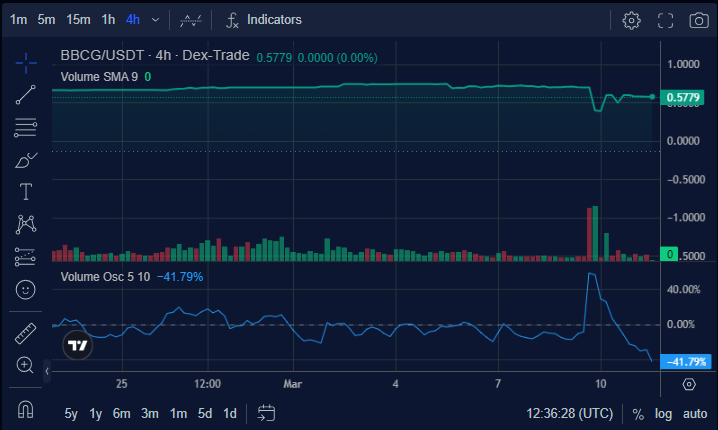Collapse the left drawing toolbar

tap(47, 371)
